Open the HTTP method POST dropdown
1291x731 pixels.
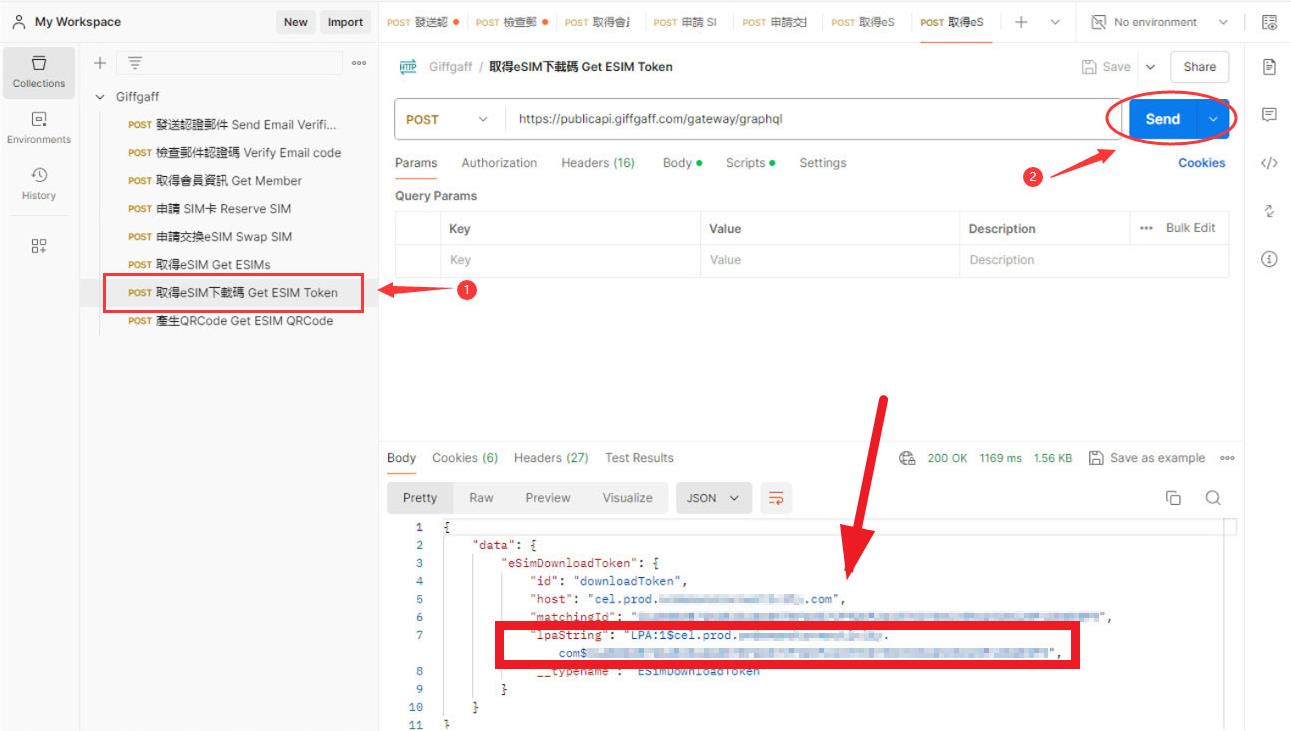[x=449, y=119]
